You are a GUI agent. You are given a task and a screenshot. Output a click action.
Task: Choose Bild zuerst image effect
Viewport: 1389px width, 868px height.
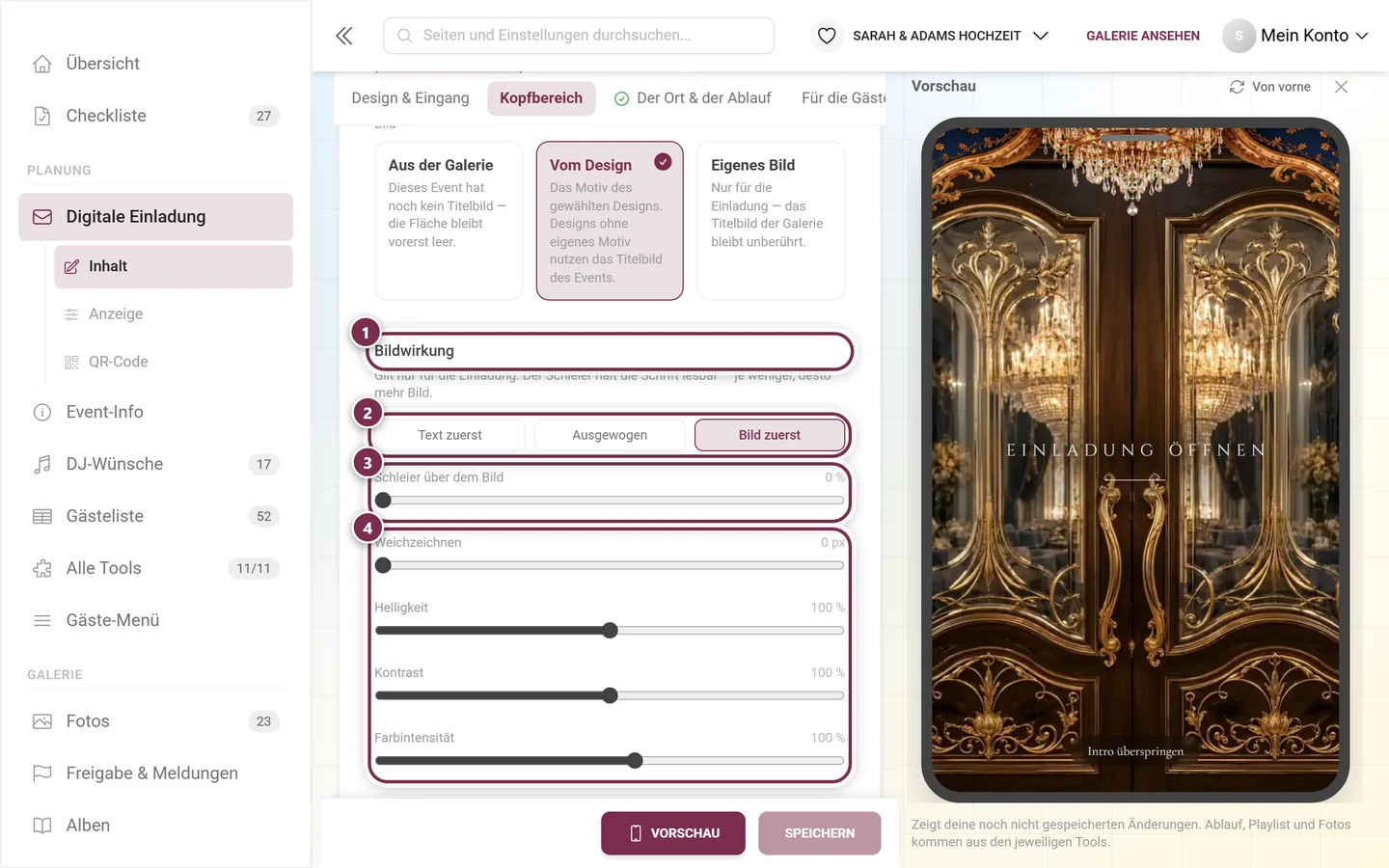770,435
